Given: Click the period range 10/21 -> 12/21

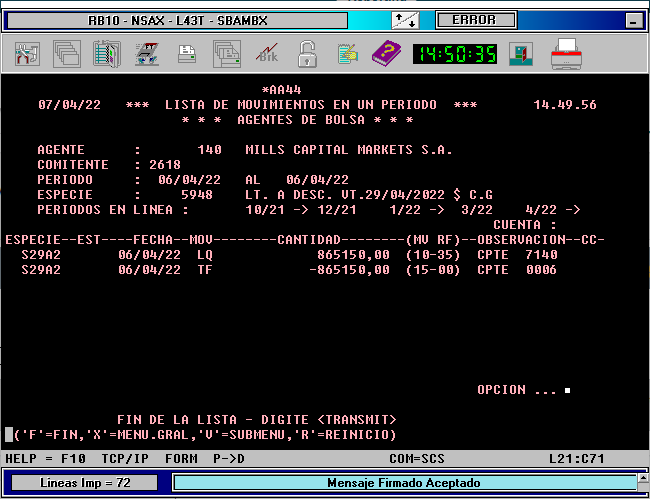Looking at the screenshot, I should (301, 210).
